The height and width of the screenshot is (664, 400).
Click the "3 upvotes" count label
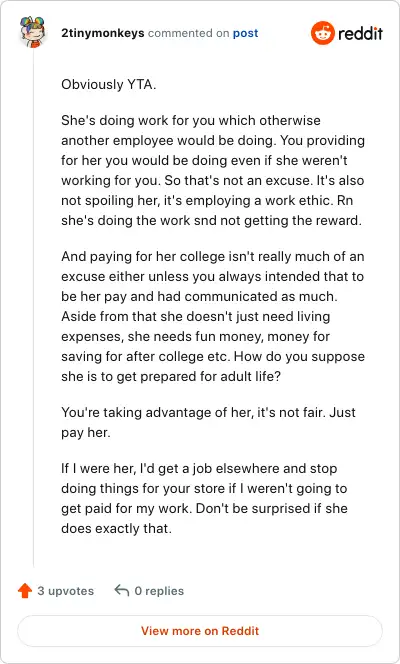[66, 591]
